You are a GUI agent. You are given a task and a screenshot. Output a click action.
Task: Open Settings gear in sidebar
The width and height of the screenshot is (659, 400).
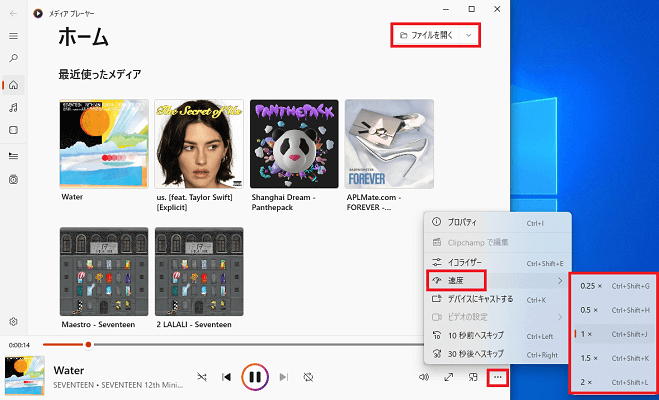click(13, 322)
